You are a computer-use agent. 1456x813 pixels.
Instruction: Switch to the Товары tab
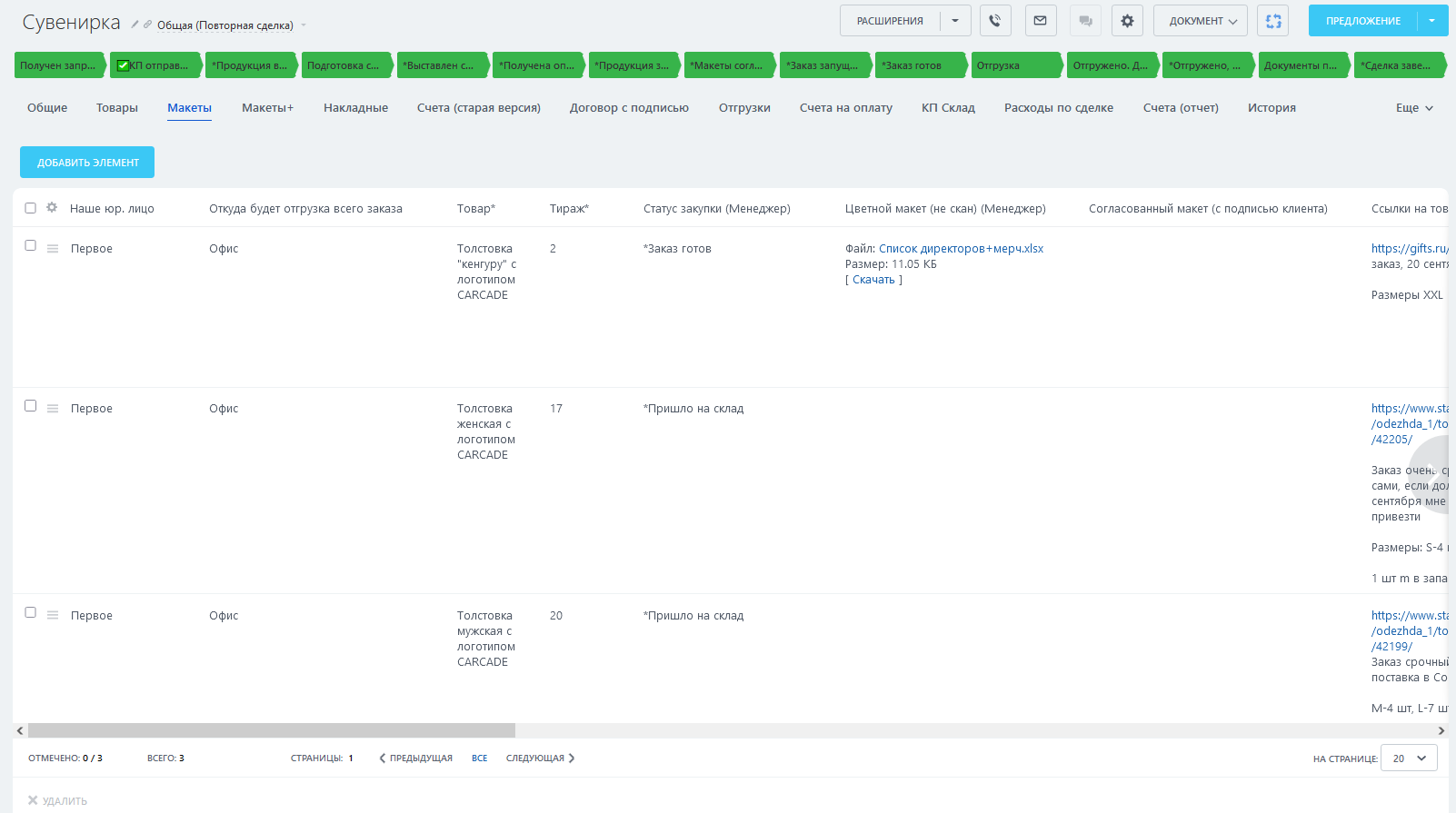point(117,108)
